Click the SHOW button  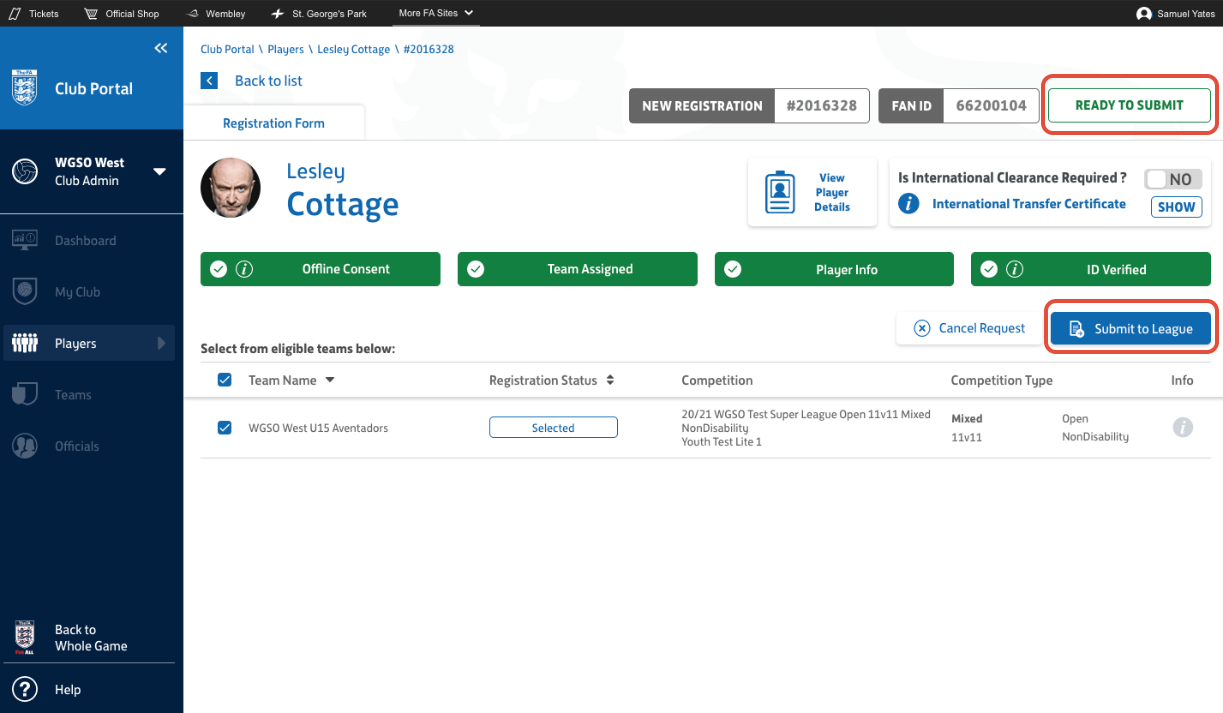[1177, 207]
